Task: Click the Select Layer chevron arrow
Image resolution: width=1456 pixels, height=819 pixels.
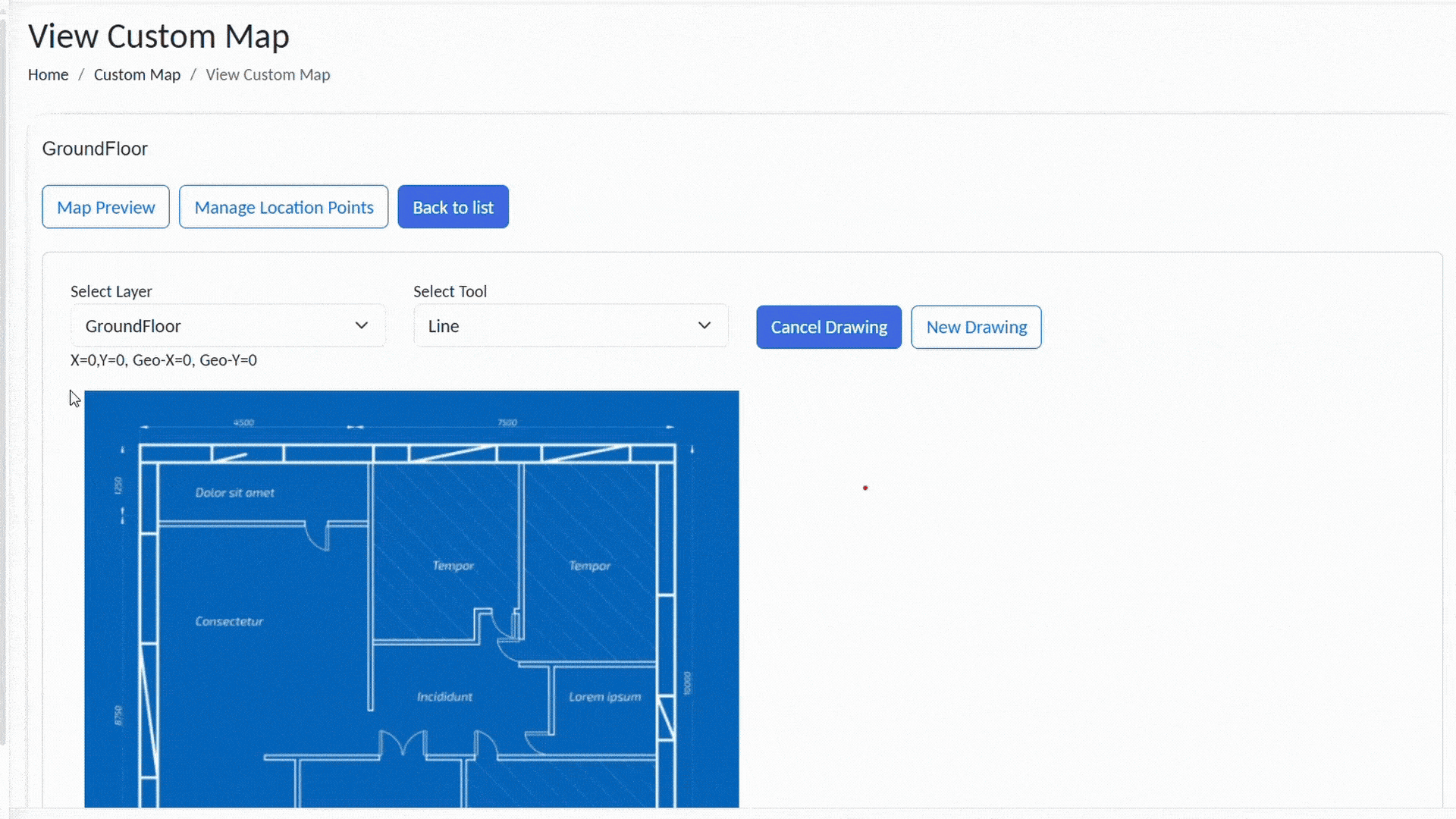Action: click(362, 325)
